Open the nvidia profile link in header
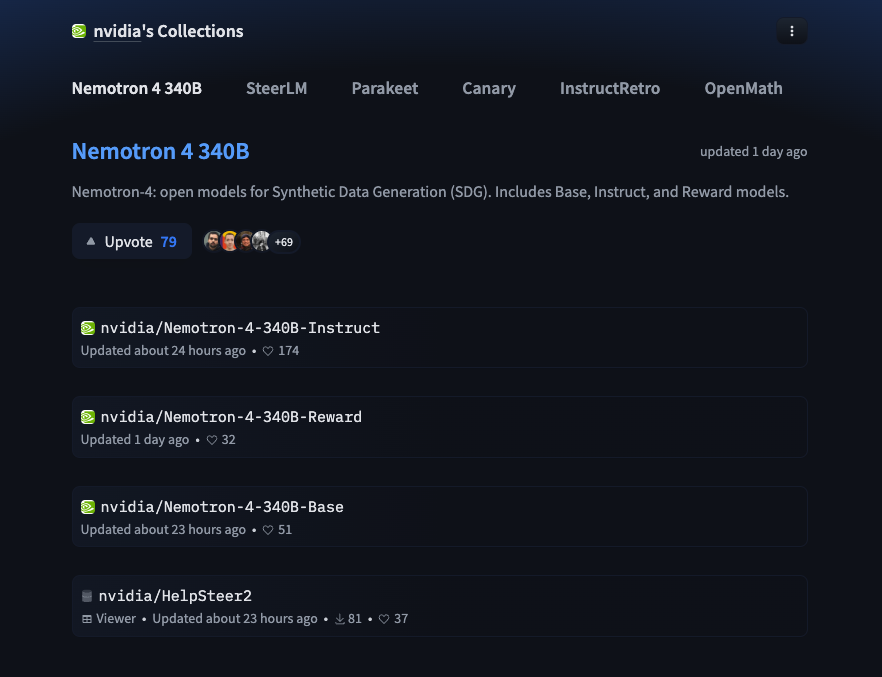This screenshot has height=677, width=882. pyautogui.click(x=117, y=31)
